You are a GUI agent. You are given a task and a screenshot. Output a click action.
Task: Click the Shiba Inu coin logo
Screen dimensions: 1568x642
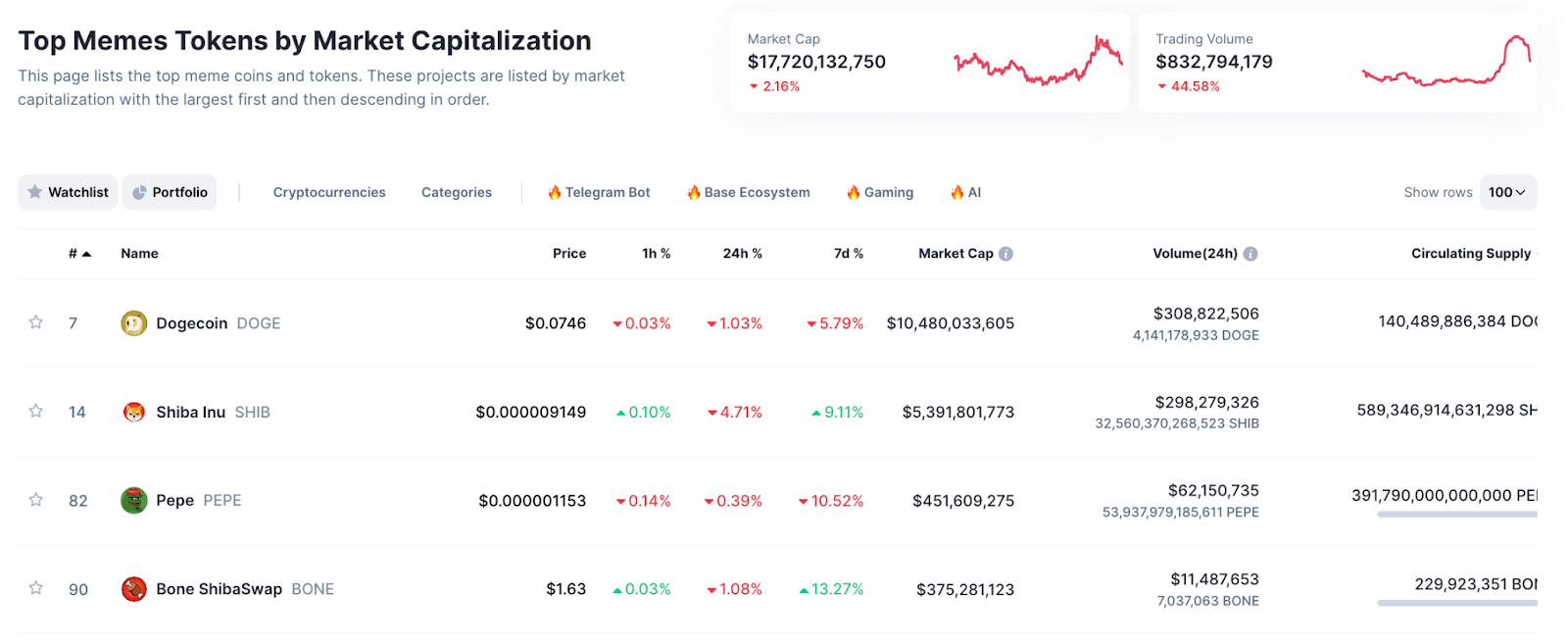click(x=133, y=412)
